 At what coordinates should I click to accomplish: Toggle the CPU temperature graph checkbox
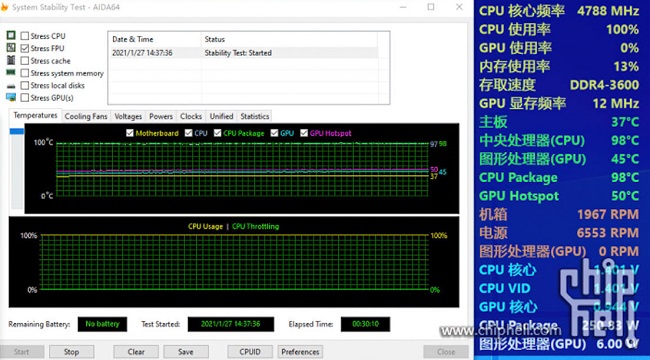[x=189, y=133]
